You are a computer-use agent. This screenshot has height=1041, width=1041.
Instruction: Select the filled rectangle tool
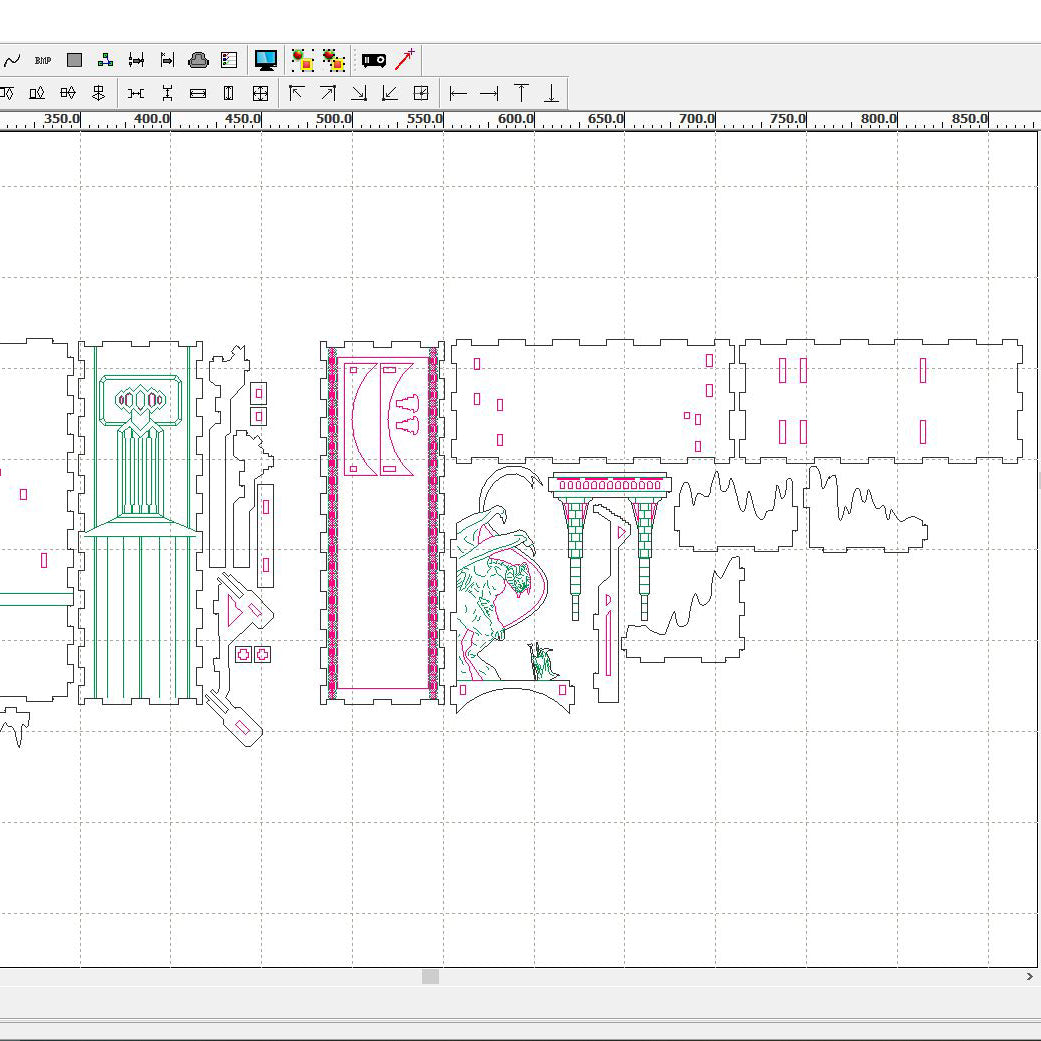[73, 60]
